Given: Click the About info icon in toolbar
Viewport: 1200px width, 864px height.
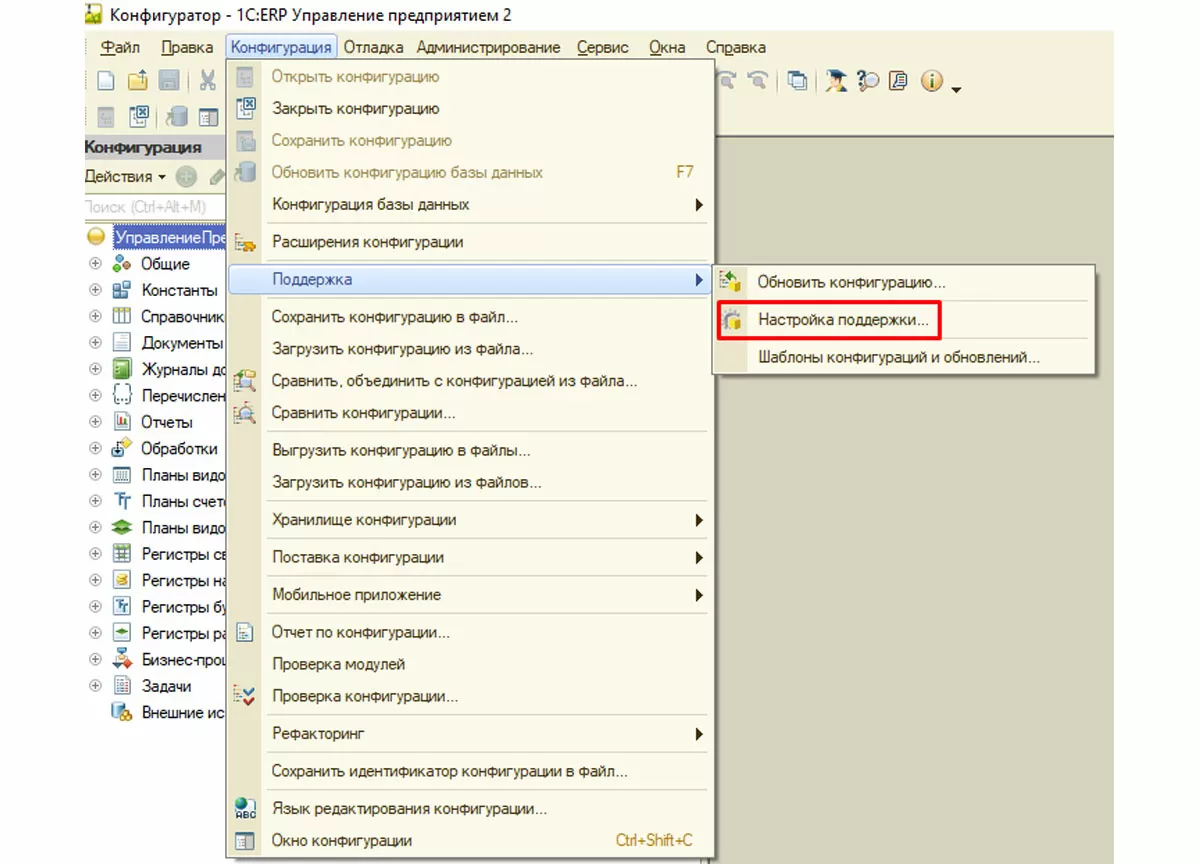Looking at the screenshot, I should point(932,81).
